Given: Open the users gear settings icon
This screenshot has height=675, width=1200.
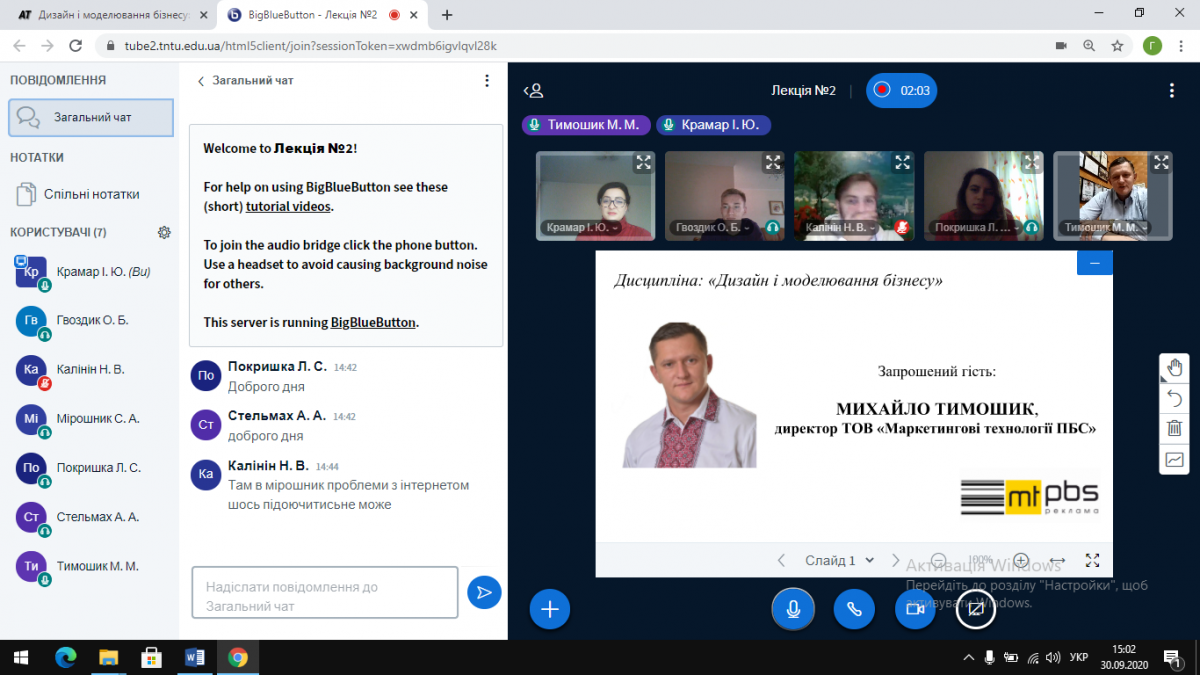Looking at the screenshot, I should (164, 232).
